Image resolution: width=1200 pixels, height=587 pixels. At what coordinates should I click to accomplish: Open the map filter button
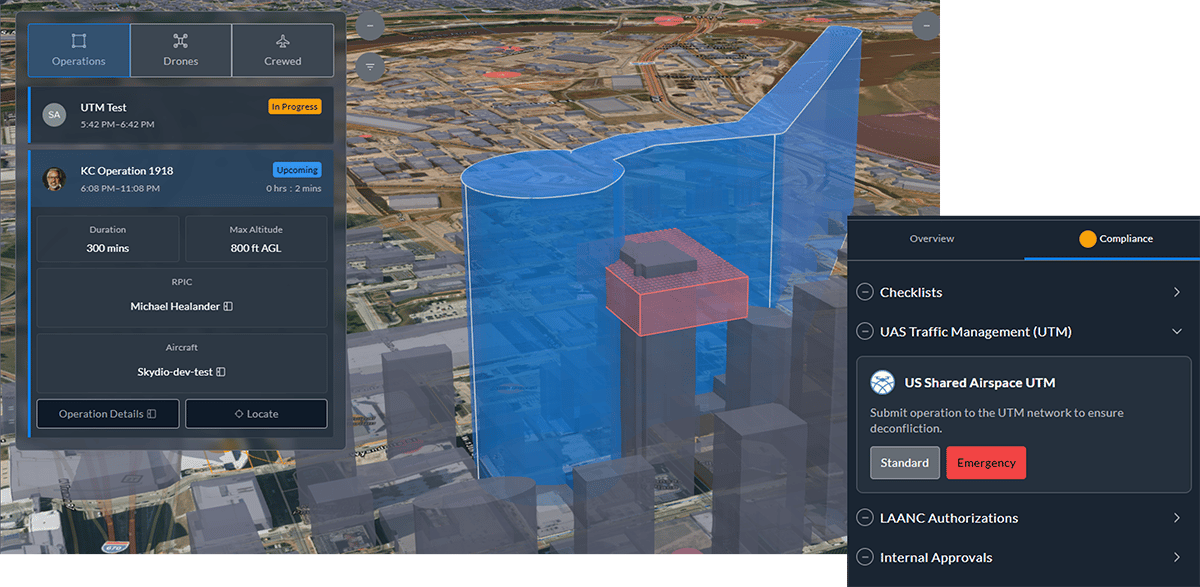coord(370,67)
